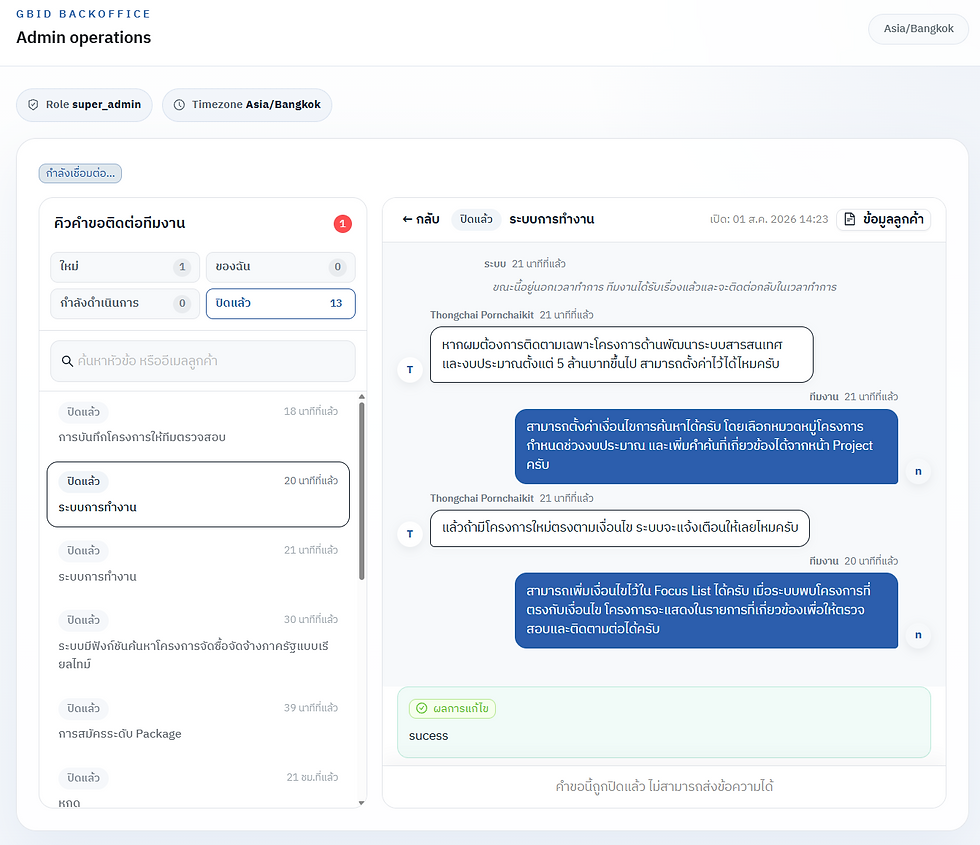Open the selected ระบบการทำงาน request from 20 นาทีที่แล้ว
Viewport: 980px width, 845px height.
tap(198, 494)
